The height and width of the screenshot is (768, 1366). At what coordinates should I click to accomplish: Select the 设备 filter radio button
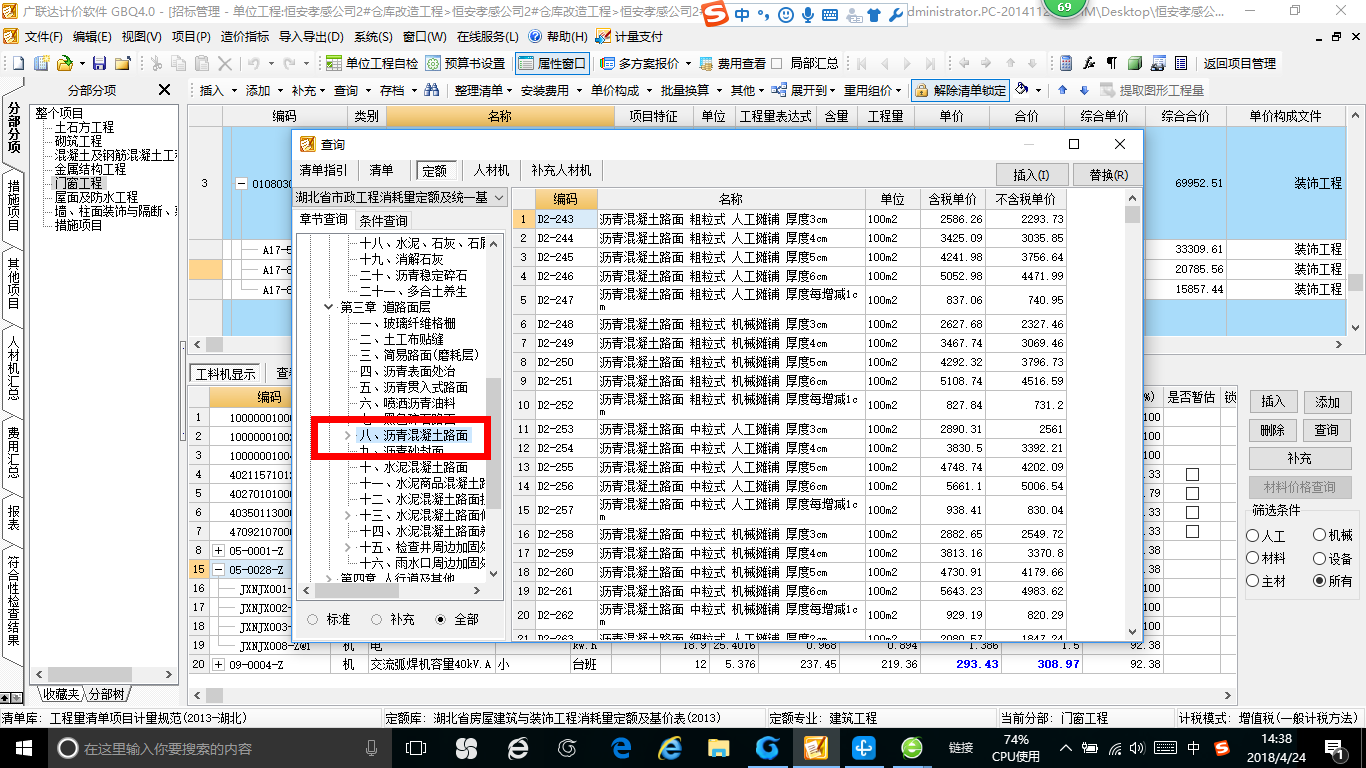[1319, 558]
